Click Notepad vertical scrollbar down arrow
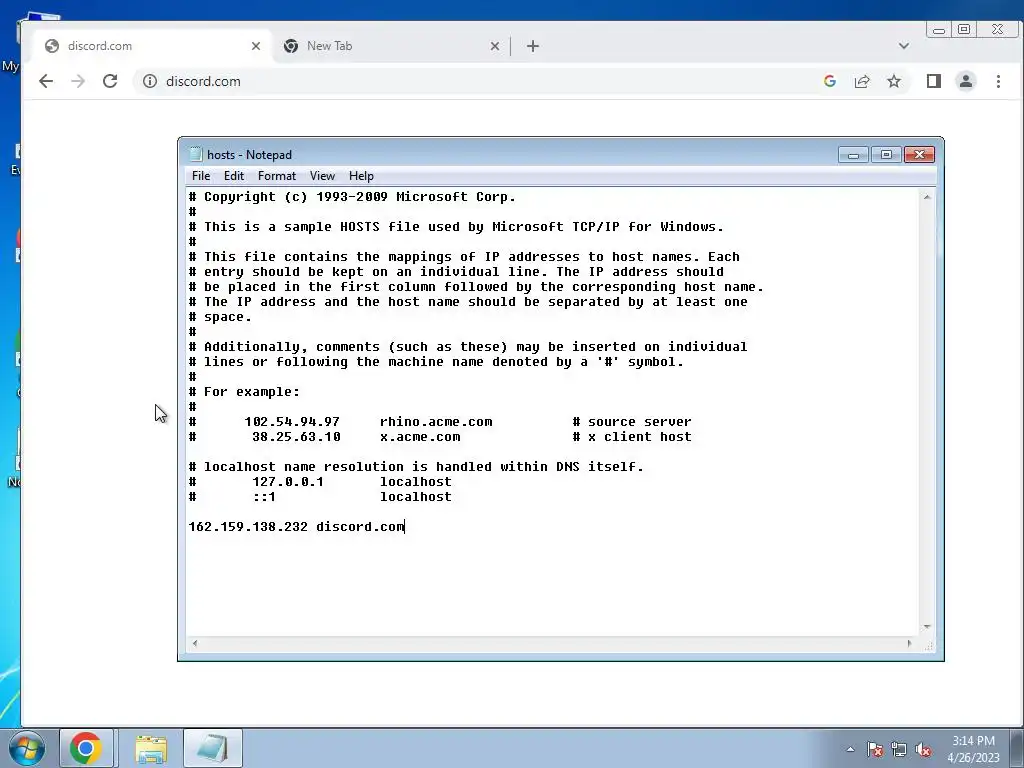Viewport: 1024px width, 768px height. click(x=927, y=627)
